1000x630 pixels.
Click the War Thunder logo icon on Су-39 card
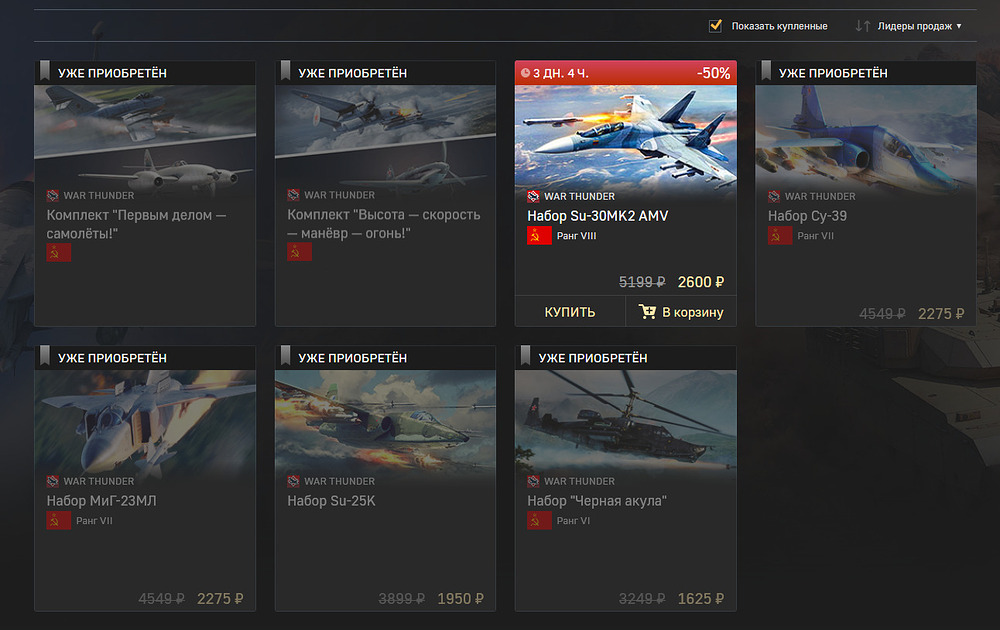coord(774,196)
